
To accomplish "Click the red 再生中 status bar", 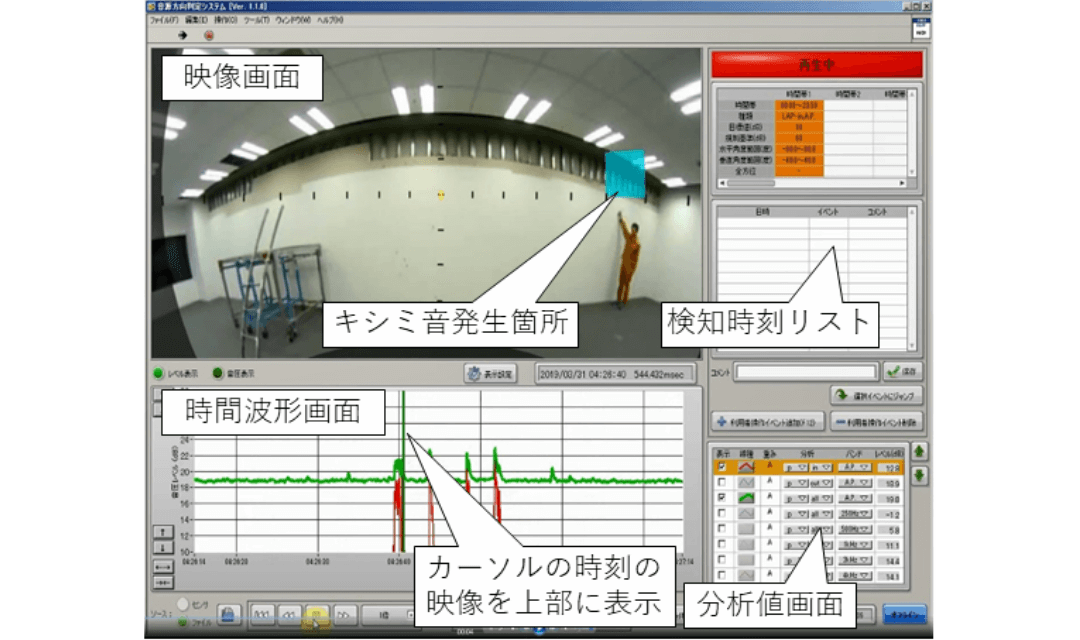I will [x=817, y=65].
